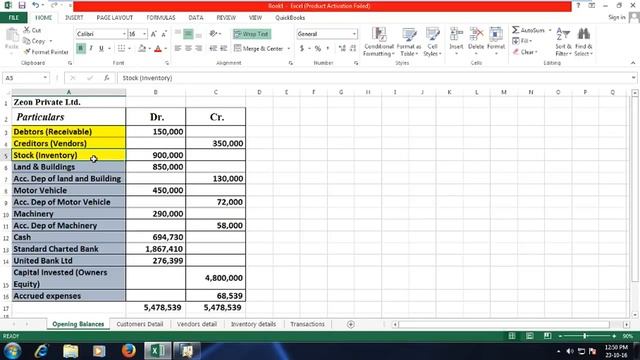Click the Copy icon in Clipboard group

[x=27, y=41]
